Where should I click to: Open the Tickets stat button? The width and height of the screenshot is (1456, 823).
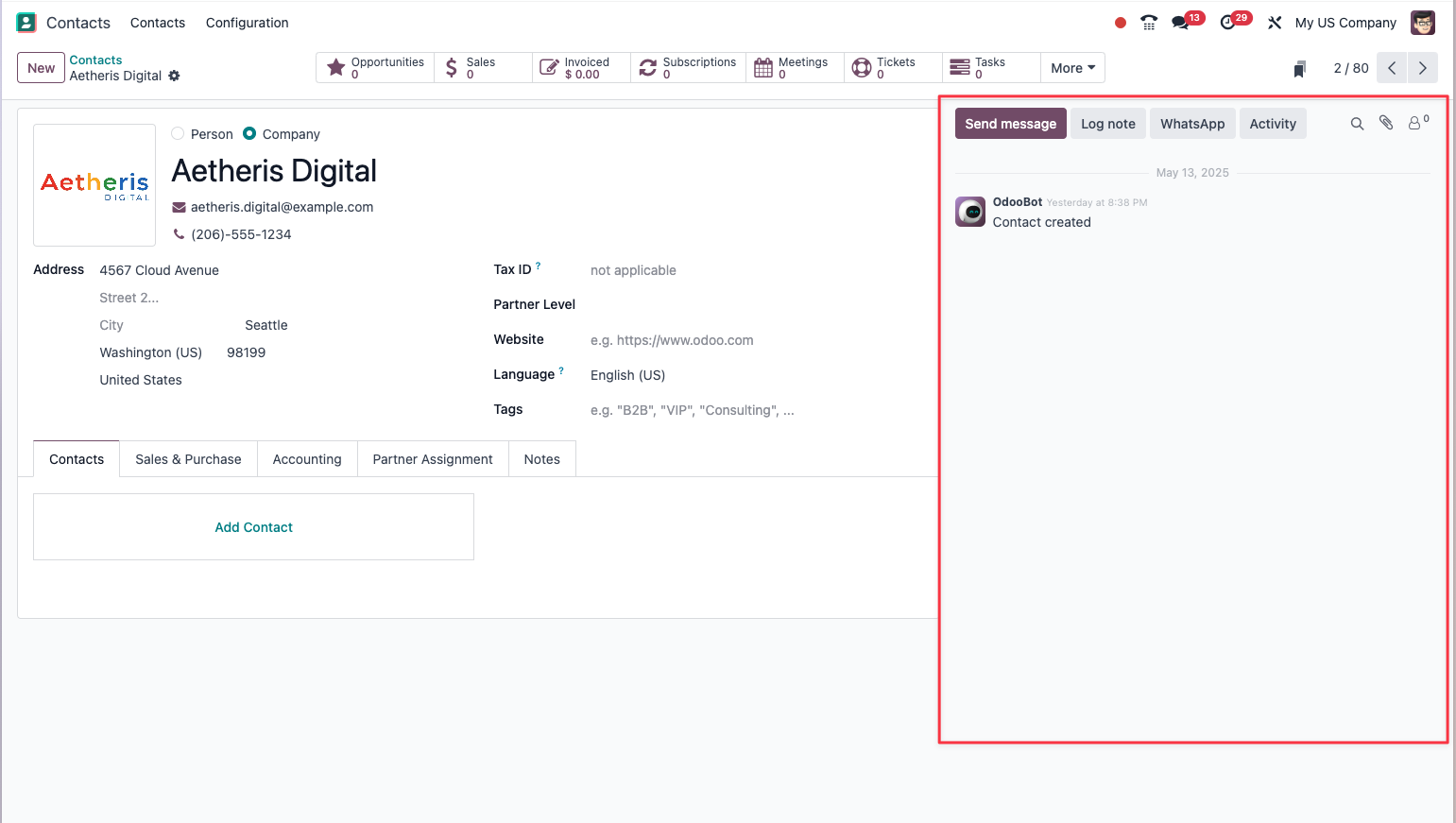893,68
